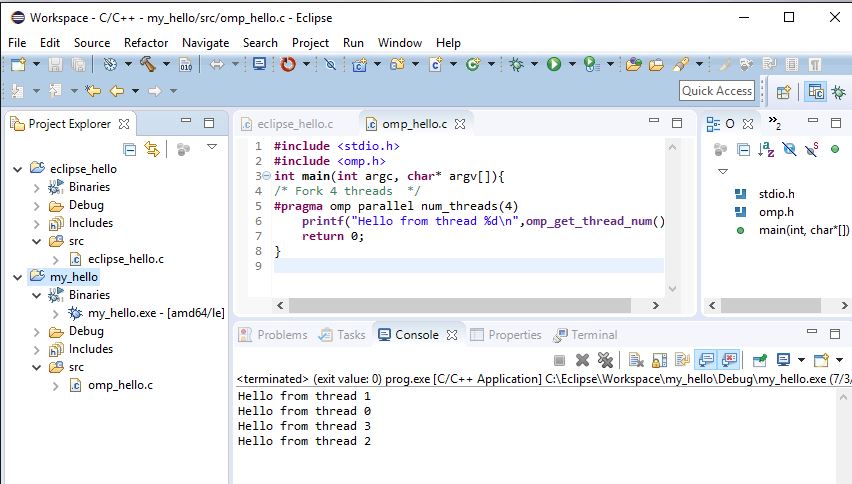
Task: Switch to the Terminal tab
Action: 585,335
